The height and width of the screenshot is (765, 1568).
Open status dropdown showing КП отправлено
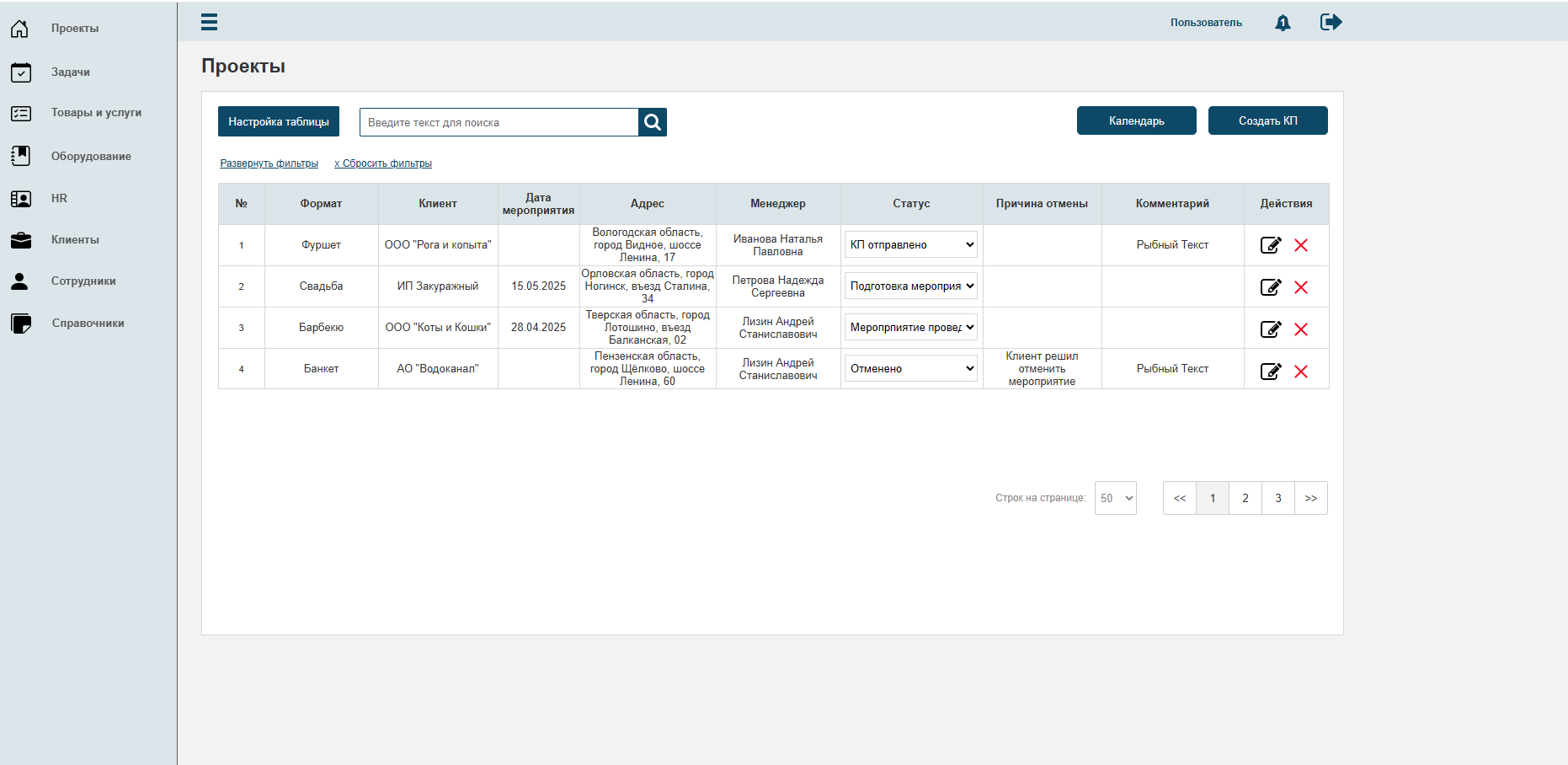point(911,245)
